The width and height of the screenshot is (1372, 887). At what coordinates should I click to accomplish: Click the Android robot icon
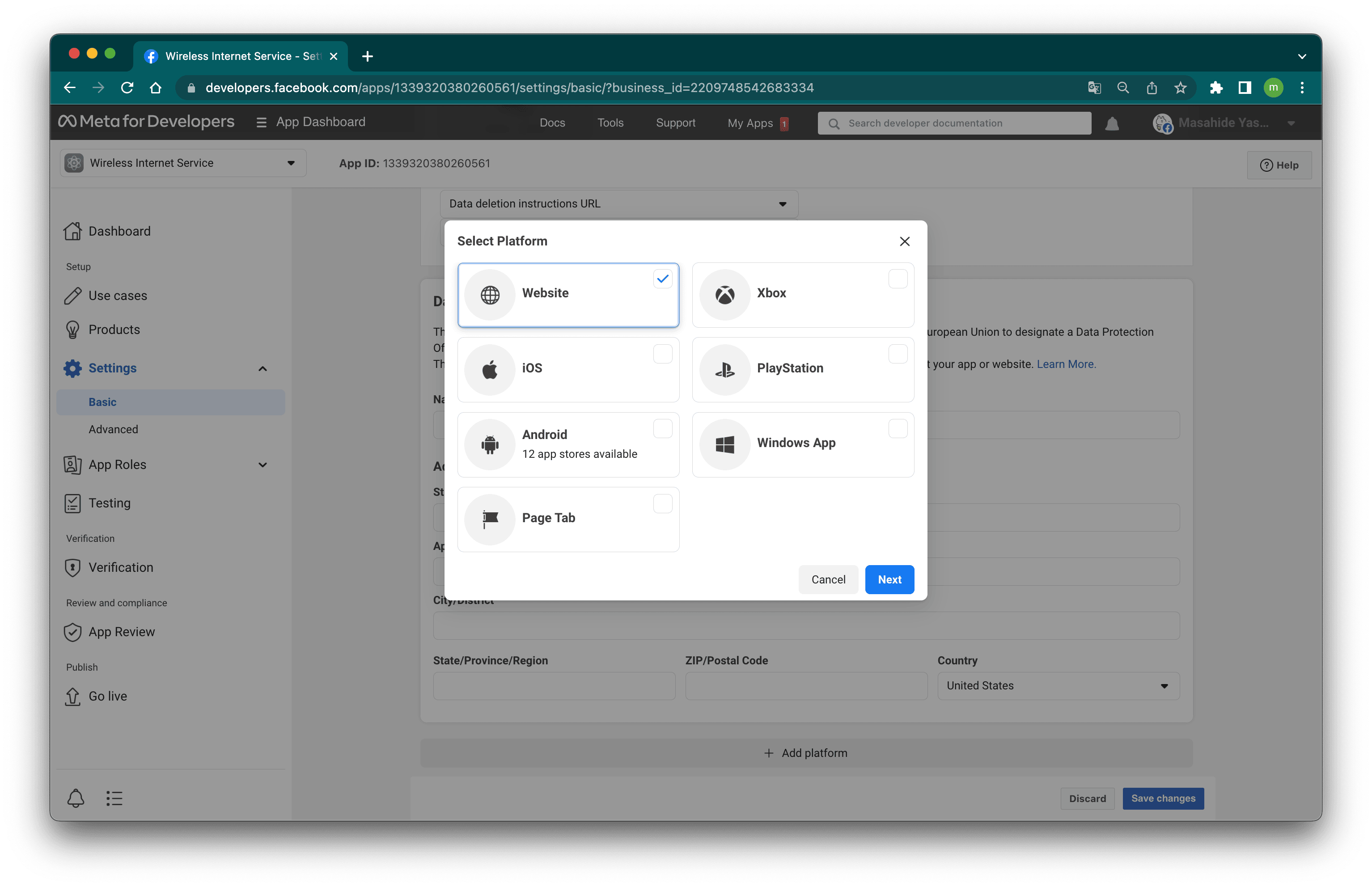tap(490, 444)
